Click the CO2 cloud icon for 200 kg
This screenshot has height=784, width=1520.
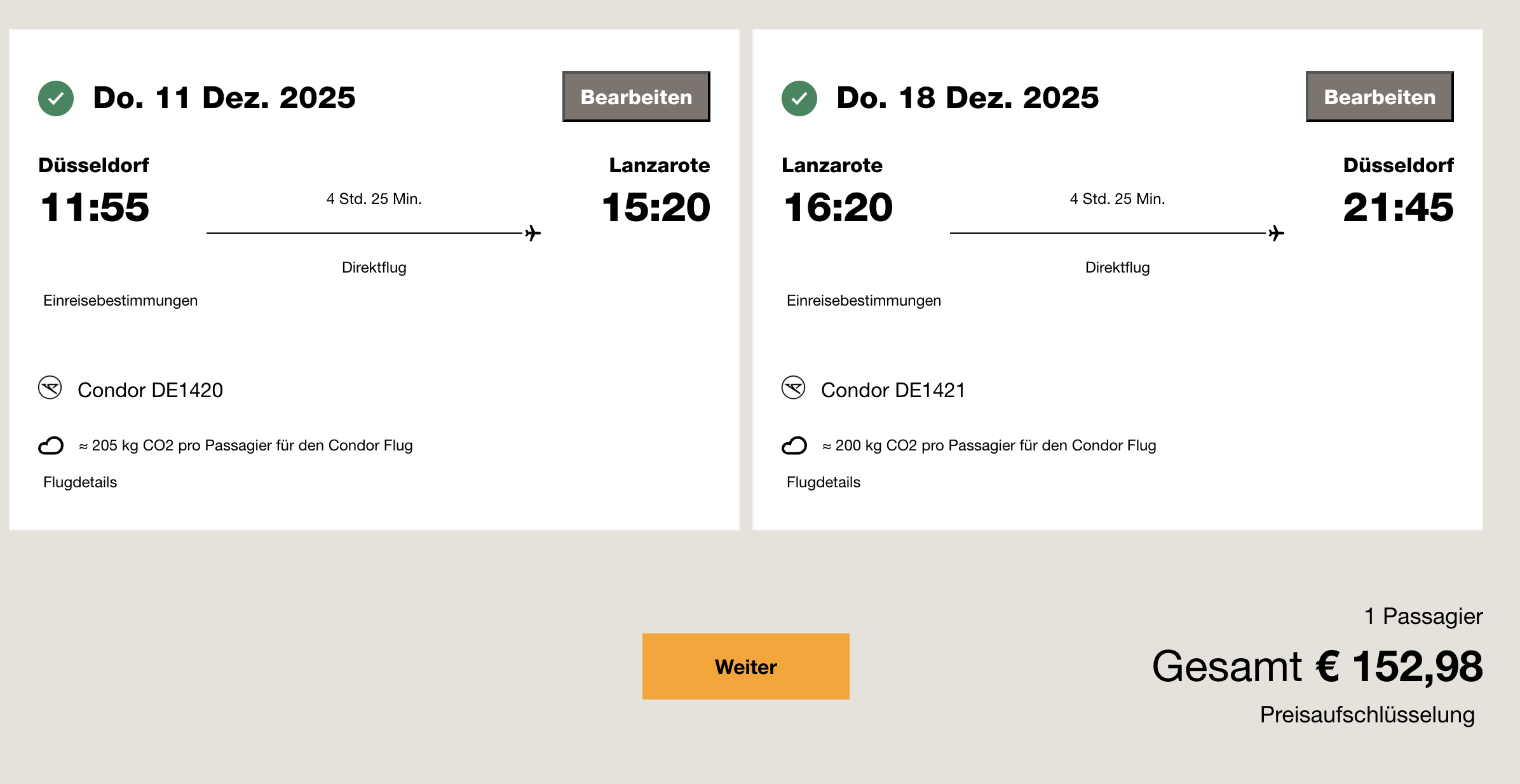[x=794, y=445]
